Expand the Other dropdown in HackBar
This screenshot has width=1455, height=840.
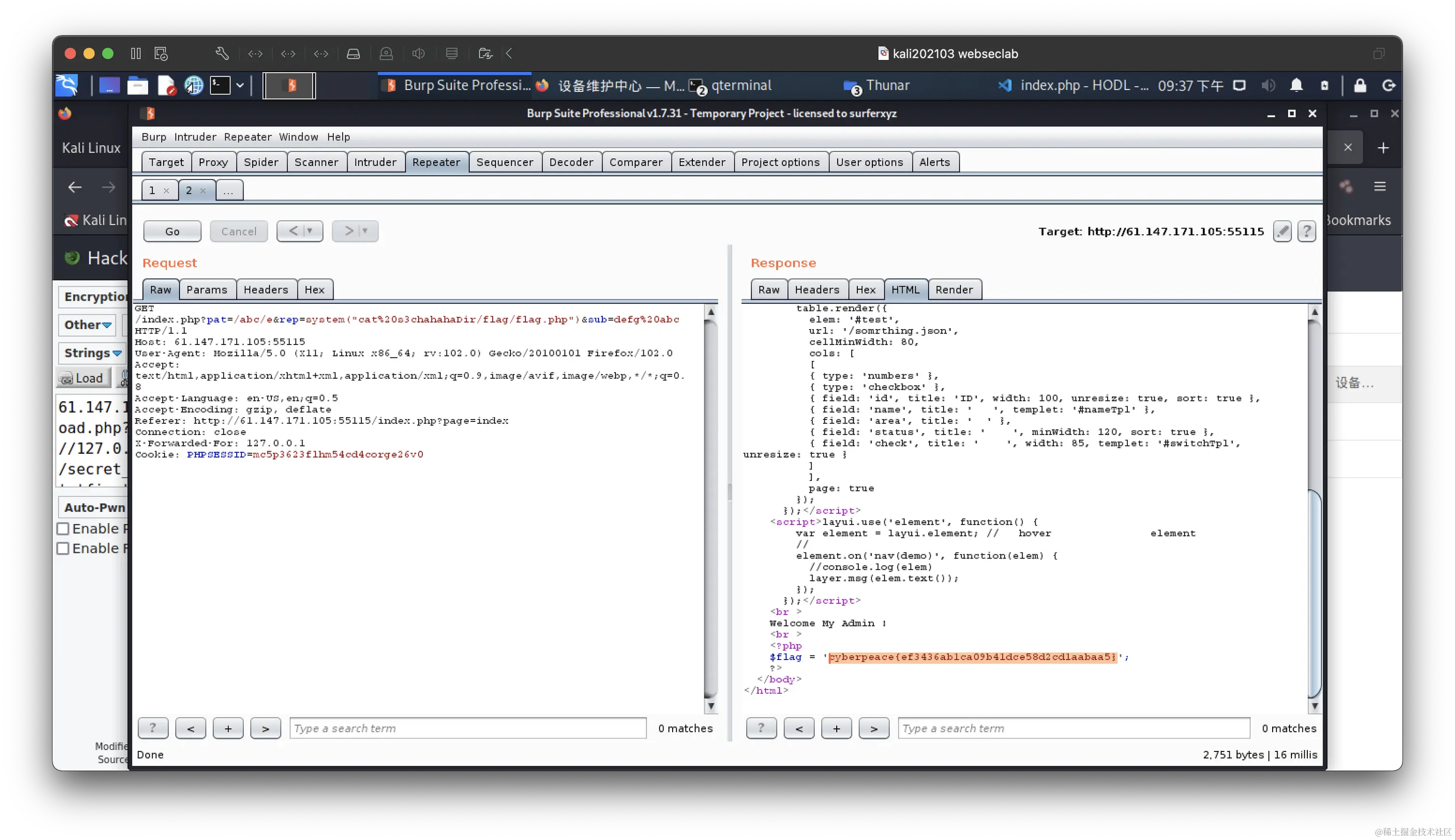pos(88,325)
